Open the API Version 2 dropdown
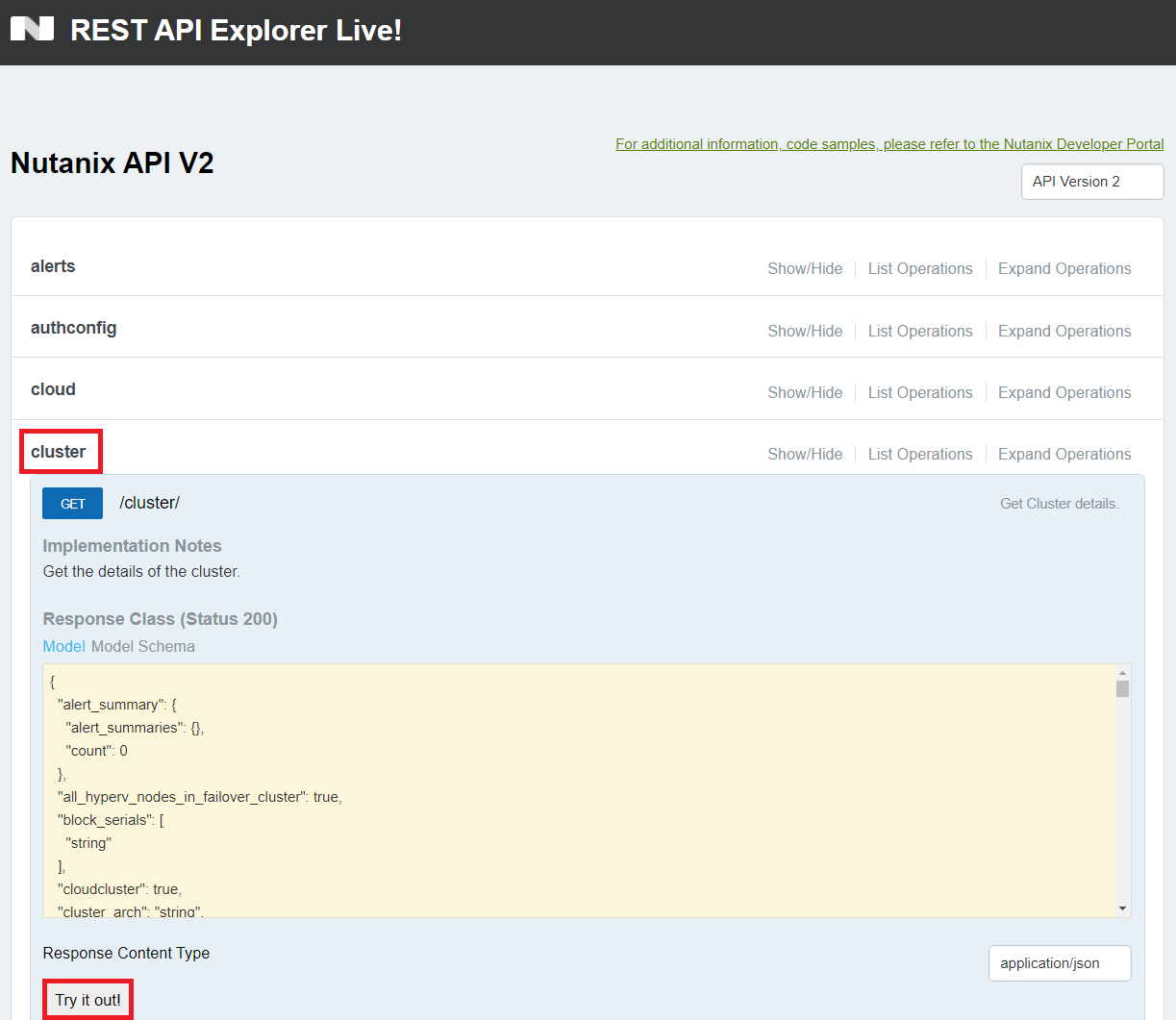This screenshot has width=1176, height=1020. [x=1091, y=182]
